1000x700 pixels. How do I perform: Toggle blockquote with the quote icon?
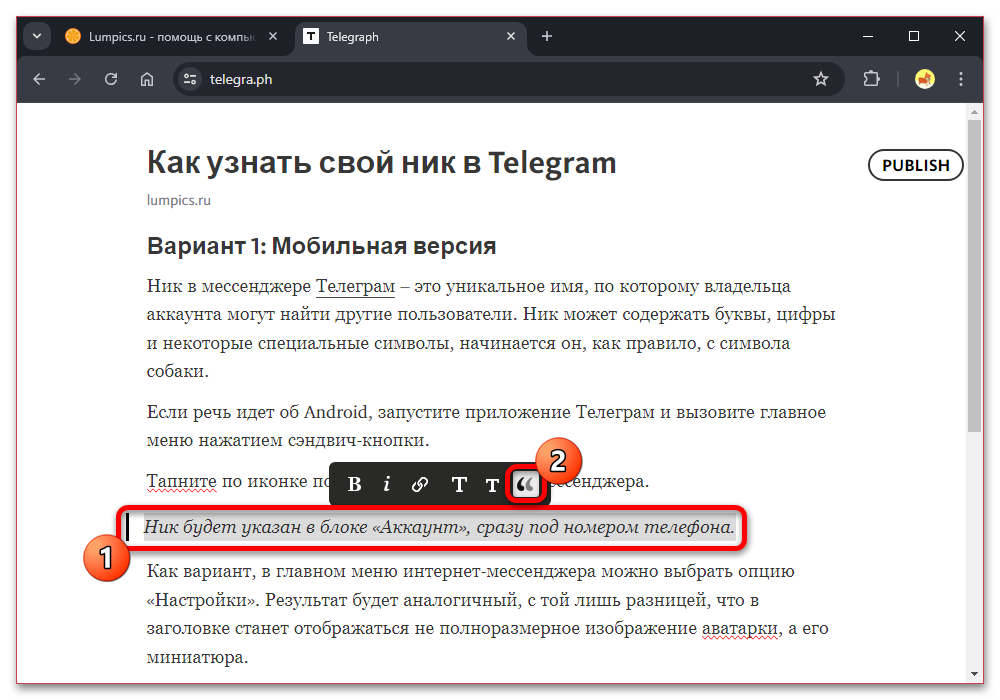point(526,485)
